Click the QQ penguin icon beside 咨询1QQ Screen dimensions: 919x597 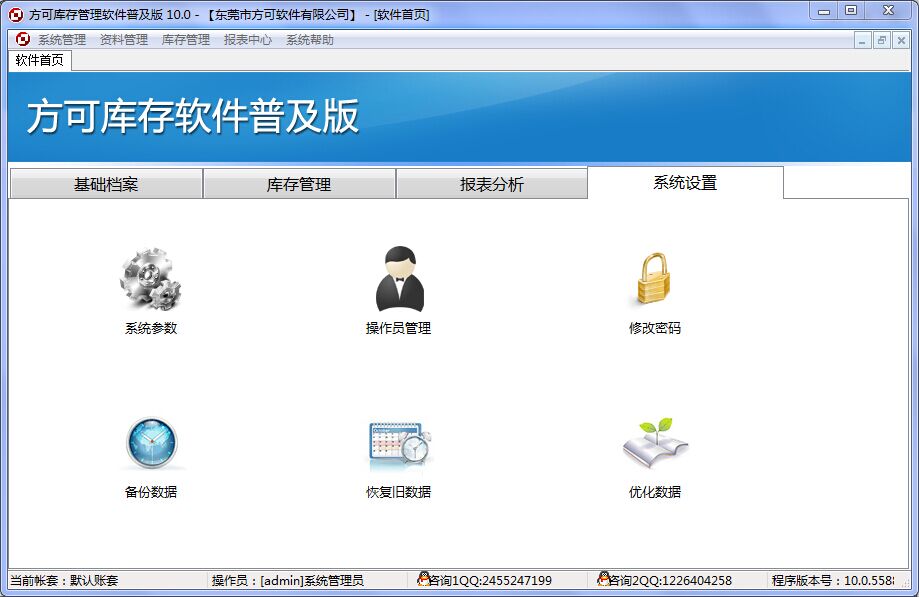point(423,579)
